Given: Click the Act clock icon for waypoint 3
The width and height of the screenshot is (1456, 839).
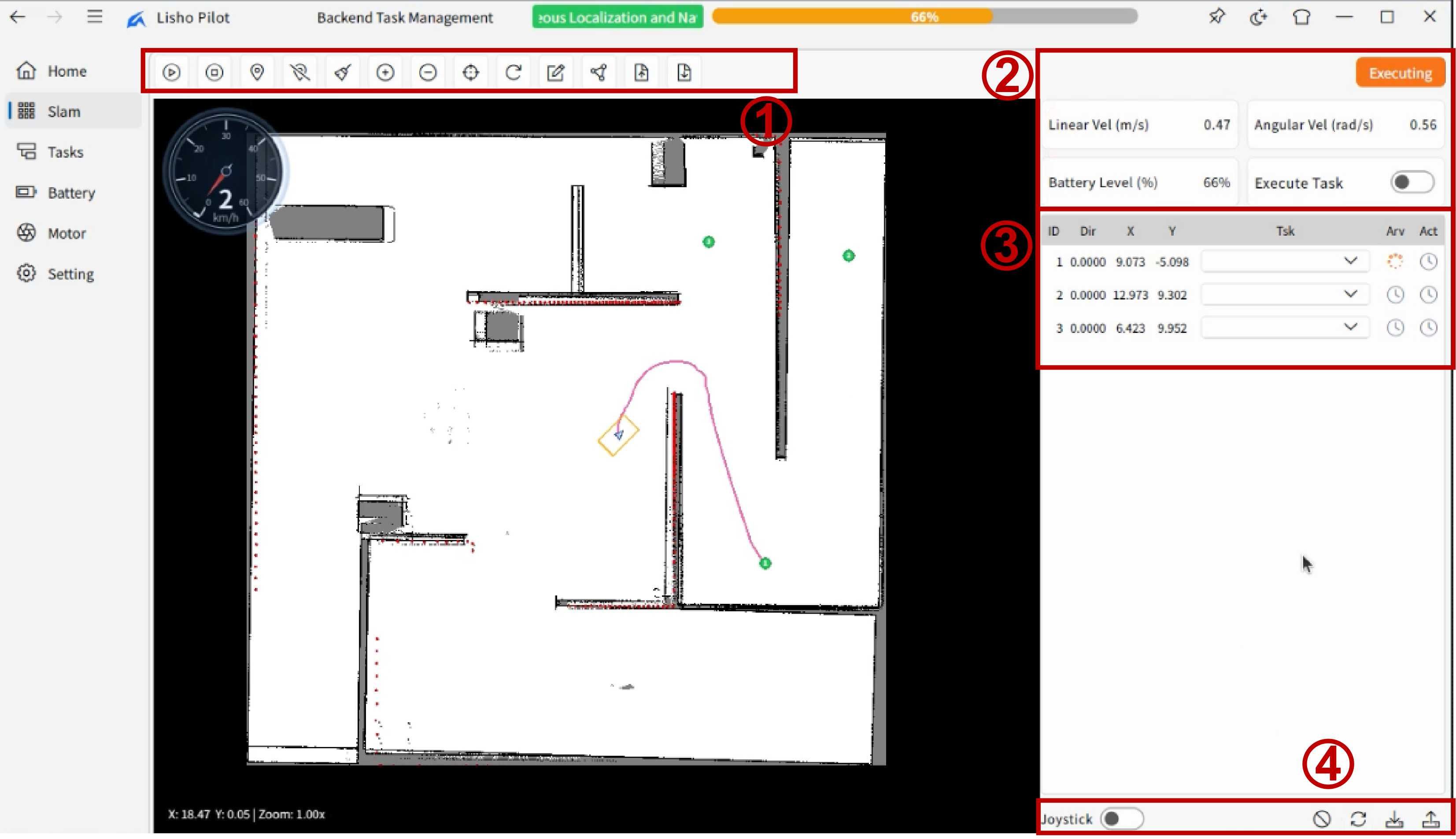Looking at the screenshot, I should pos(1428,328).
